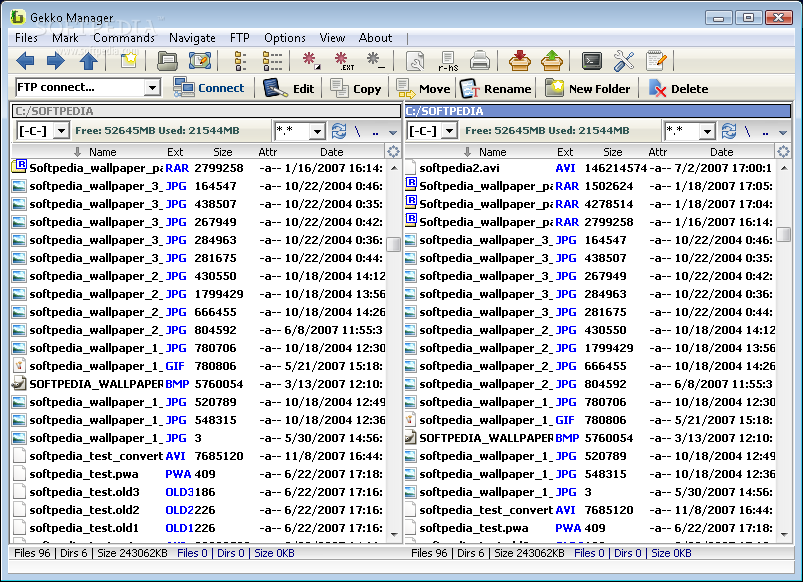Open the command console icon
Image resolution: width=803 pixels, height=582 pixels.
point(591,61)
